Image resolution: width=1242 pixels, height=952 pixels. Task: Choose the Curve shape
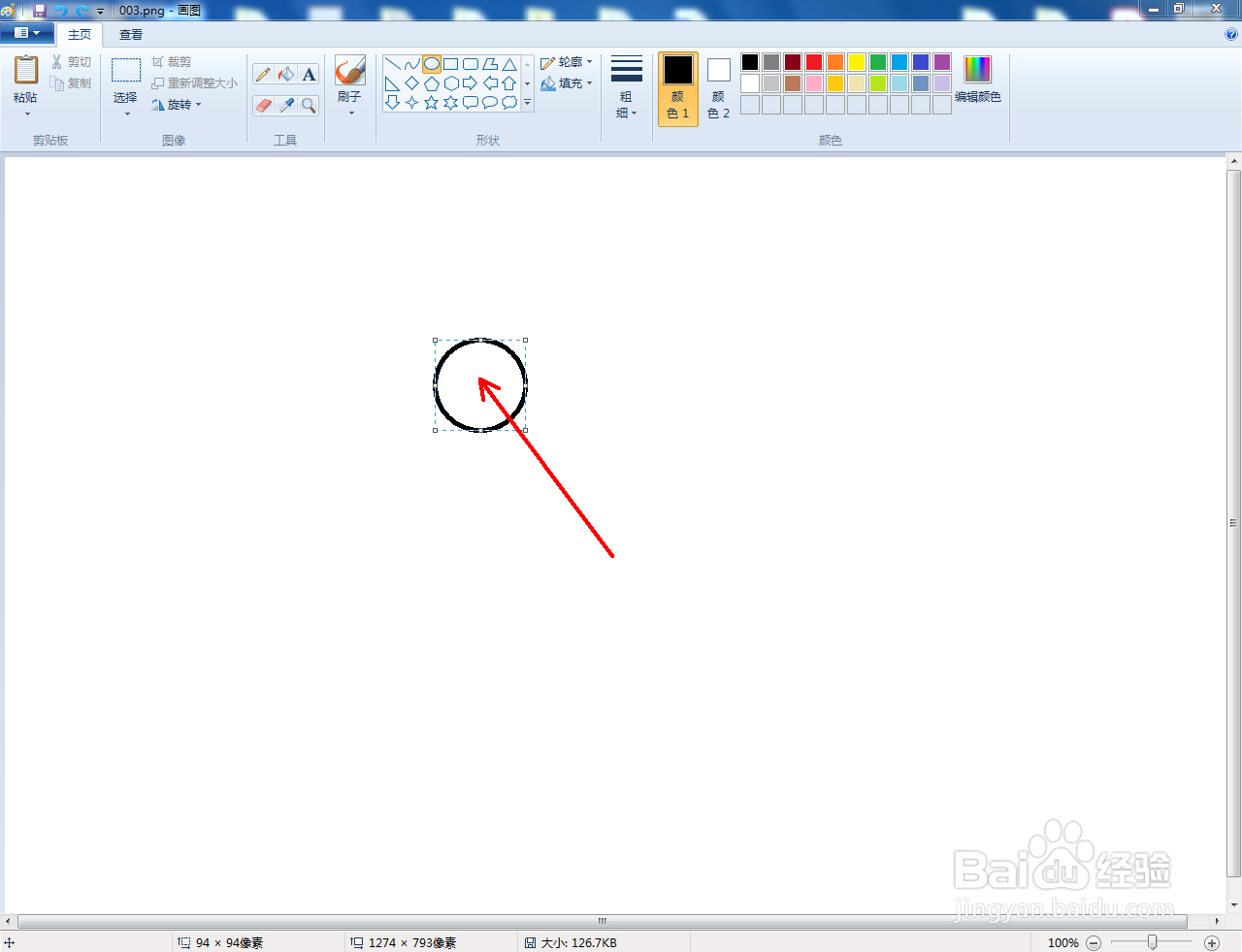point(412,64)
